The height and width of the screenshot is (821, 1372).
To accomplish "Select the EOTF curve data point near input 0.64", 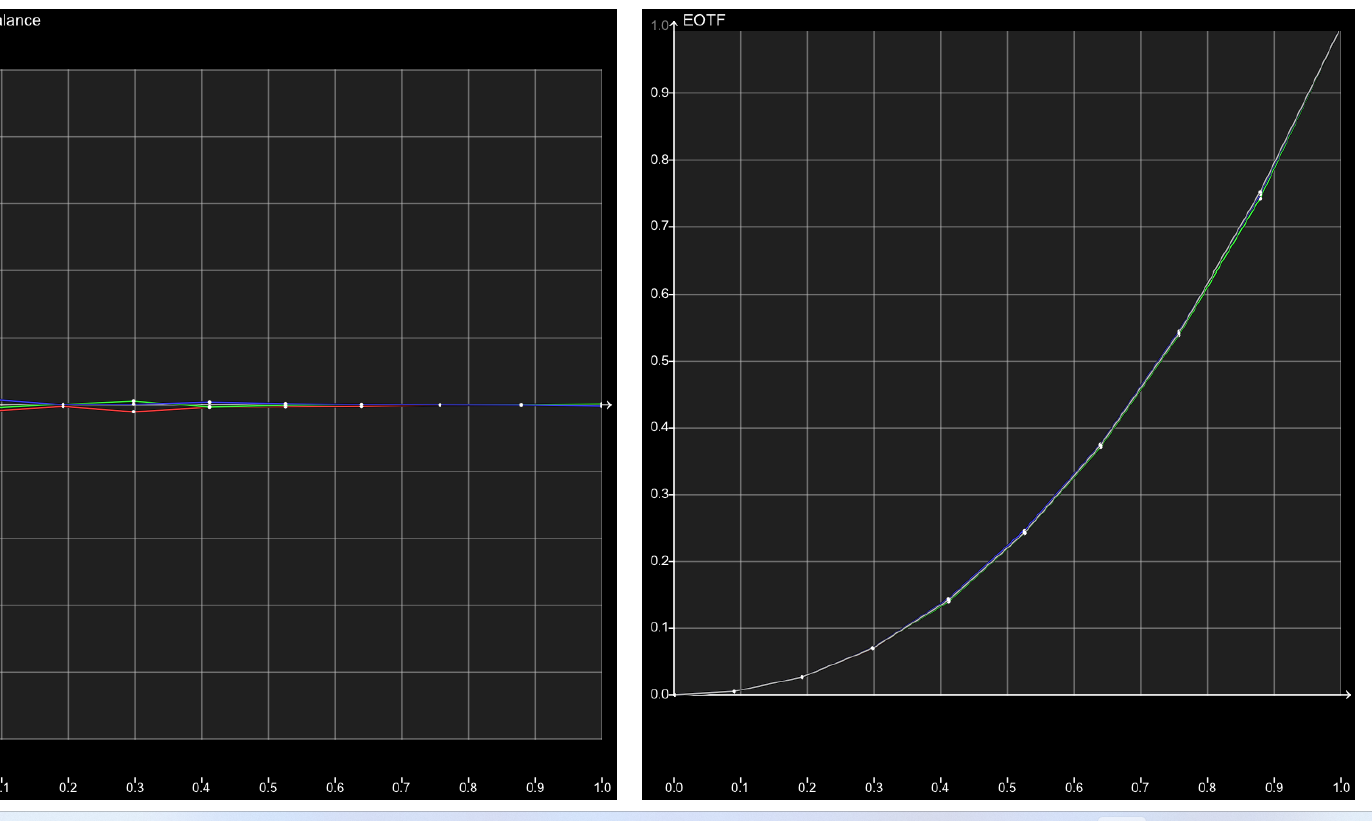I will click(x=1100, y=445).
